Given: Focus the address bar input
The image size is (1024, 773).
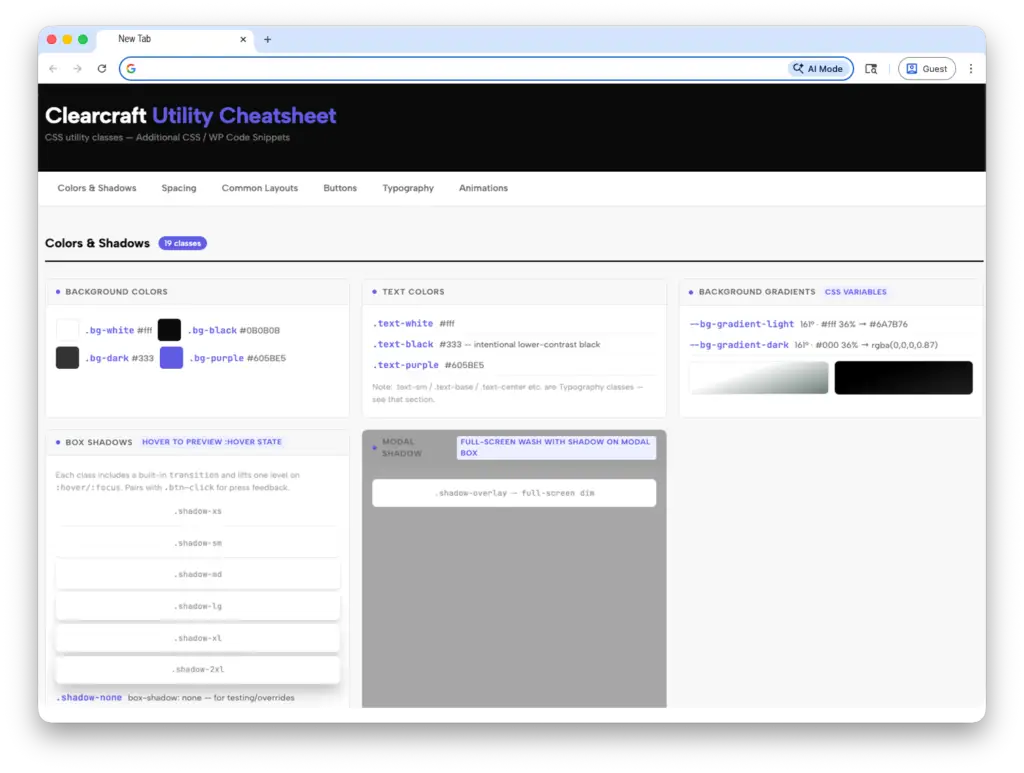Looking at the screenshot, I should [x=450, y=69].
